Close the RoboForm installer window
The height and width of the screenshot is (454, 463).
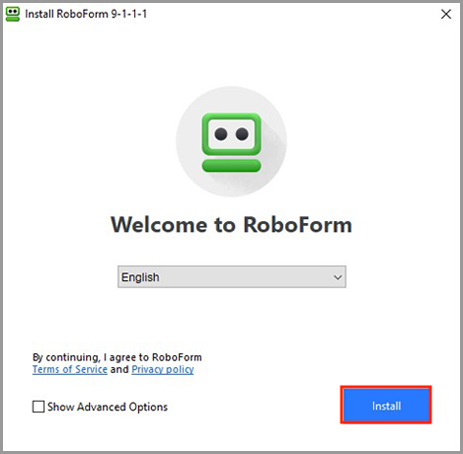[446, 14]
